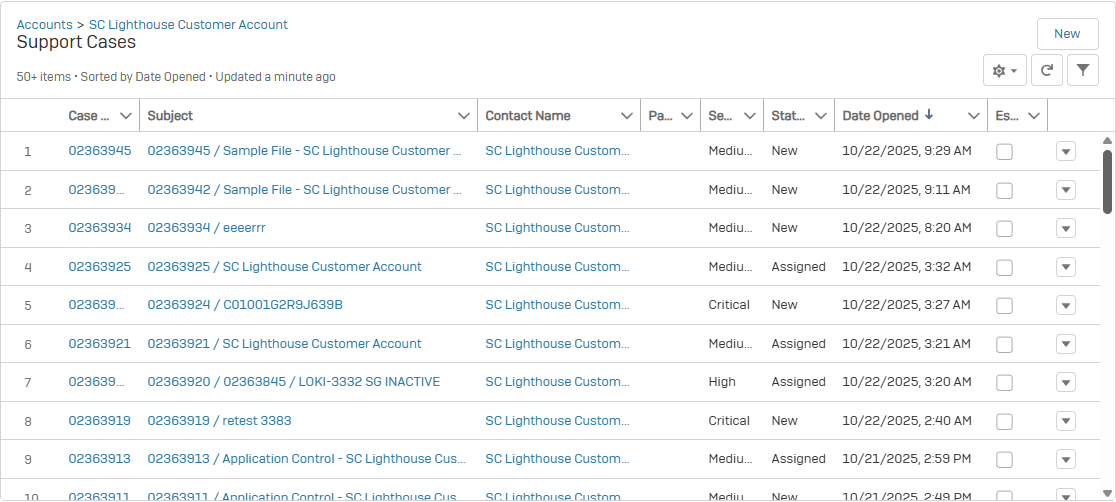
Task: Open row actions for case 02363945
Action: point(1065,151)
